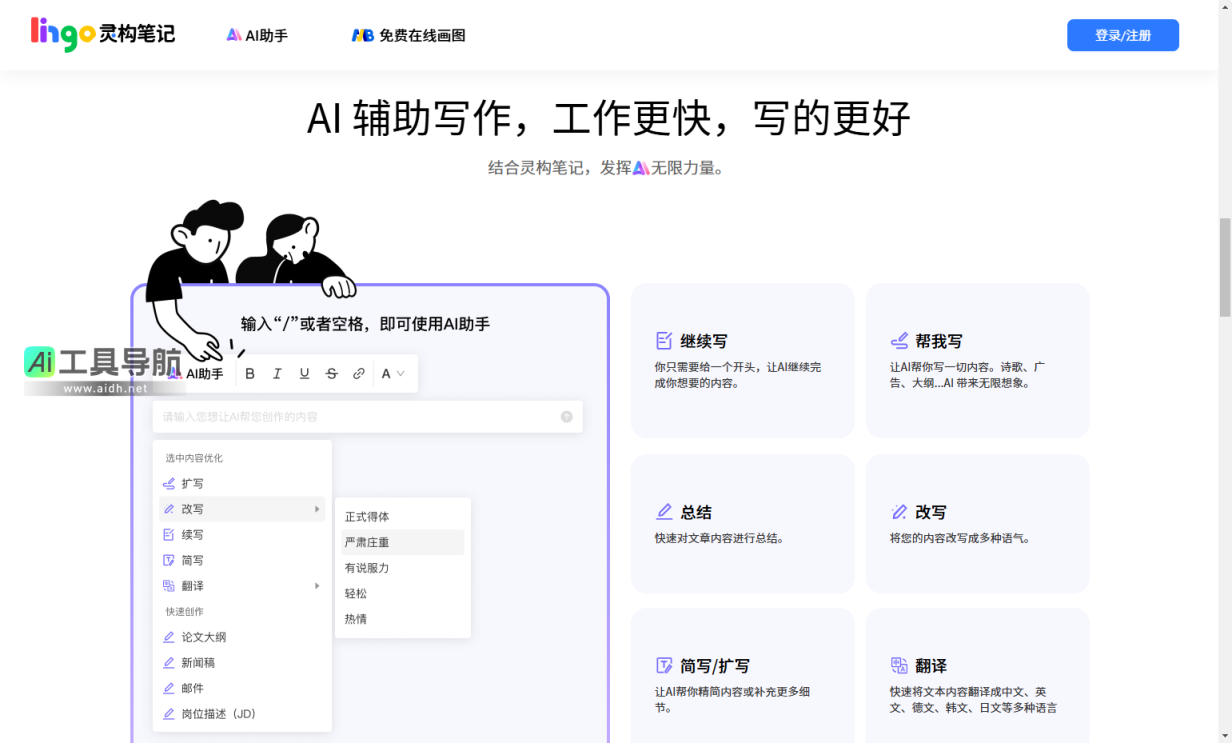Image resolution: width=1232 pixels, height=743 pixels.
Task: Toggle italic formatting
Action: tap(277, 374)
